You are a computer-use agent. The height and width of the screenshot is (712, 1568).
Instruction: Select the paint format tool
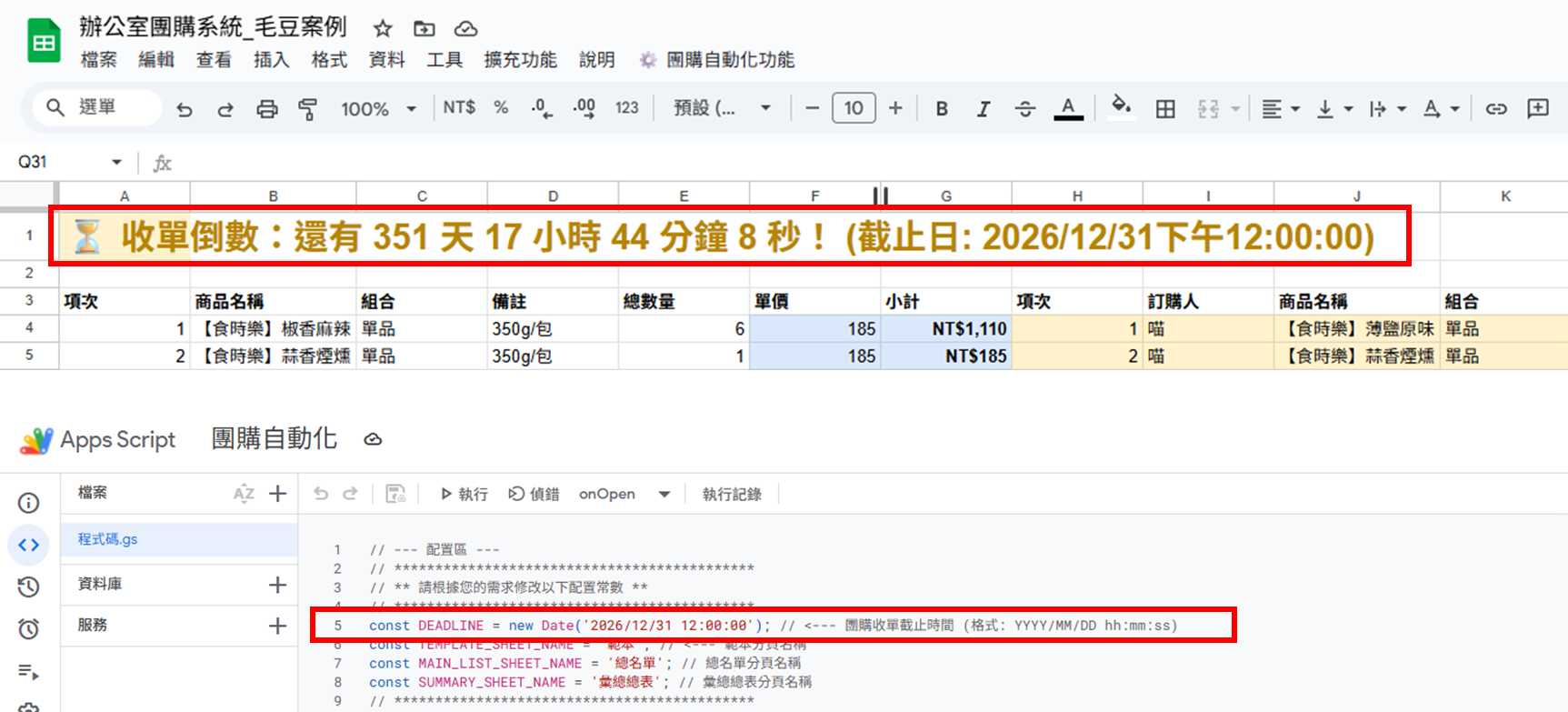(308, 109)
